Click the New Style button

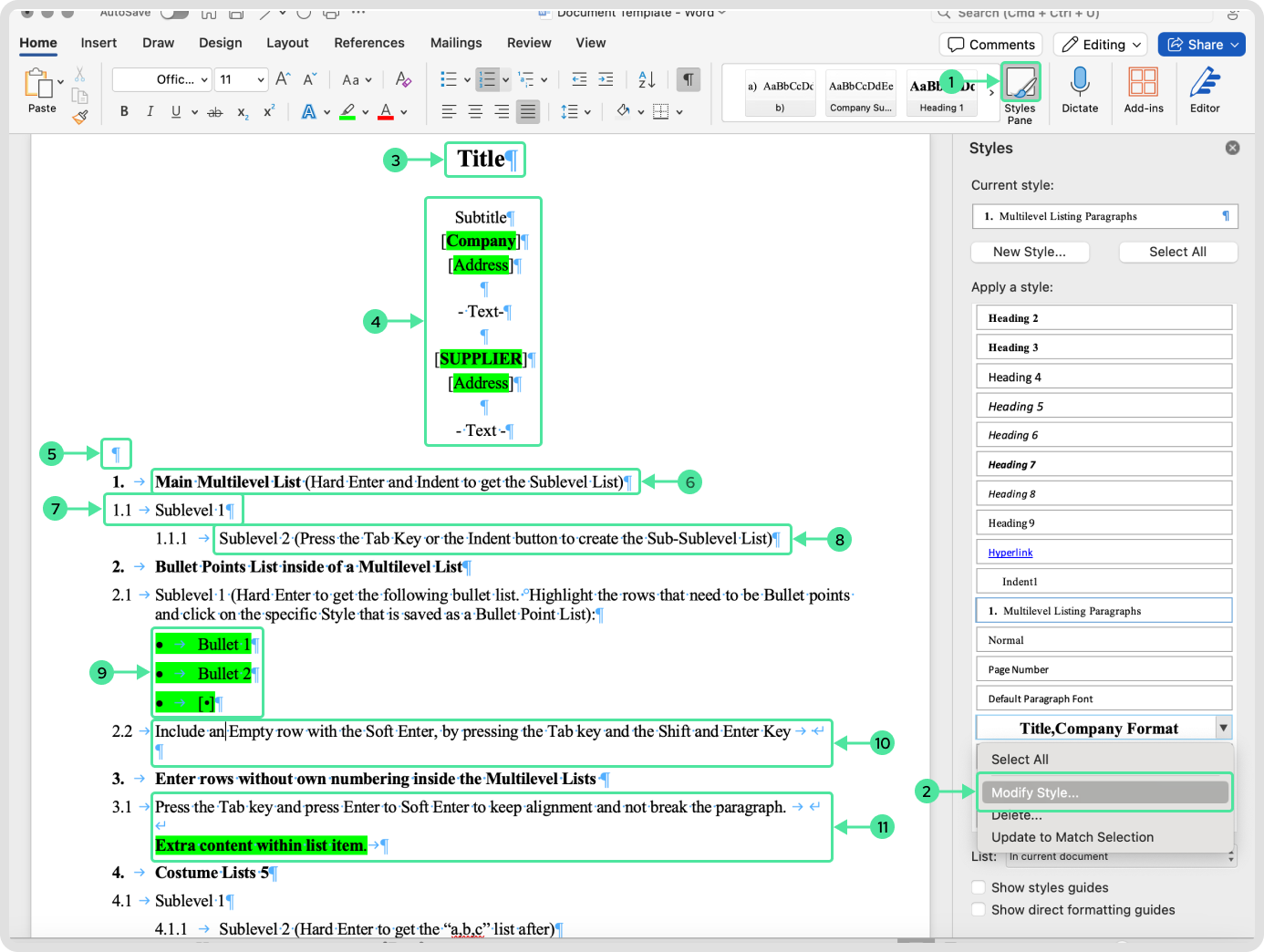[1029, 252]
